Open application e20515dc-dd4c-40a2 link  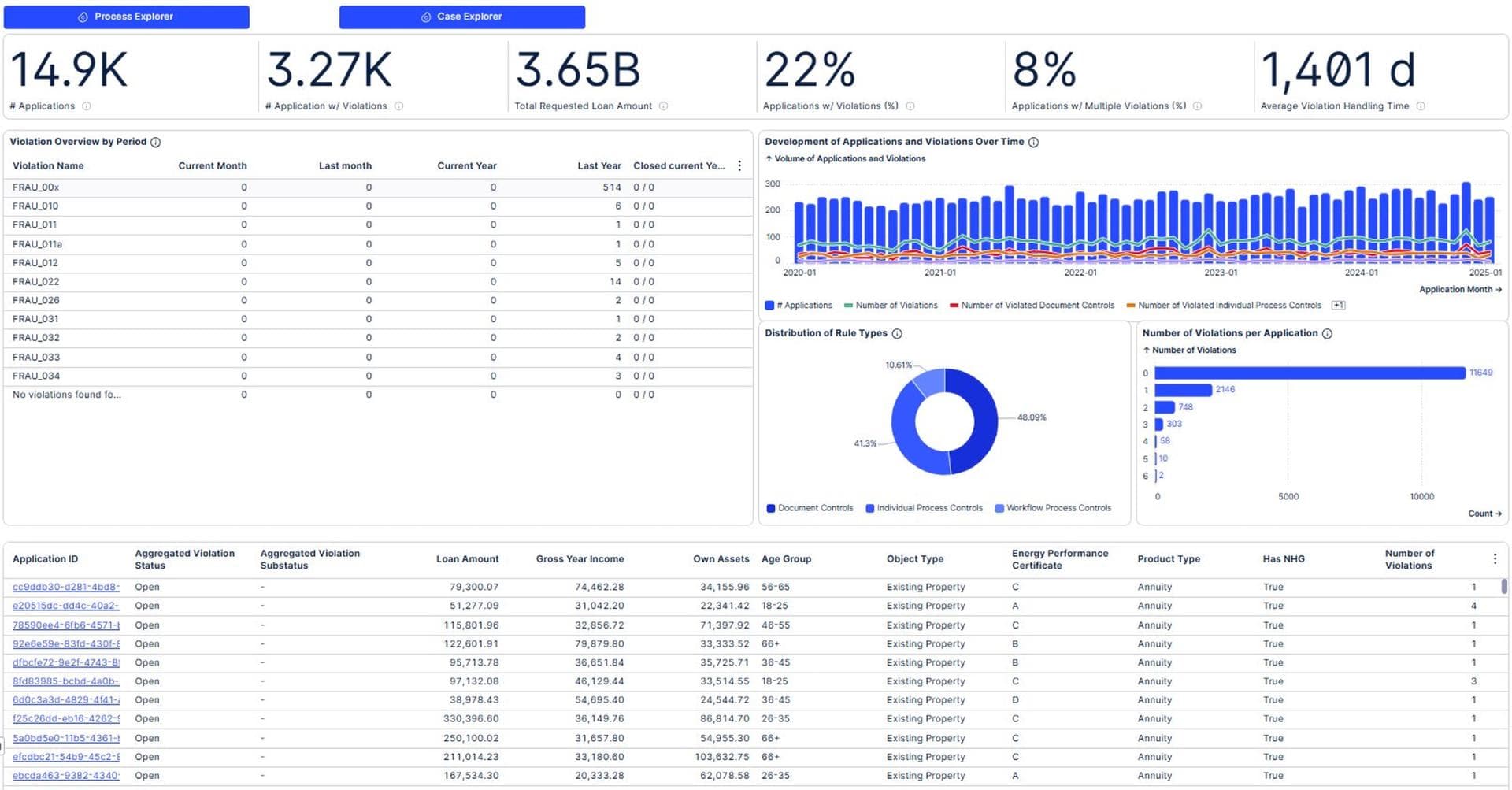(65, 606)
